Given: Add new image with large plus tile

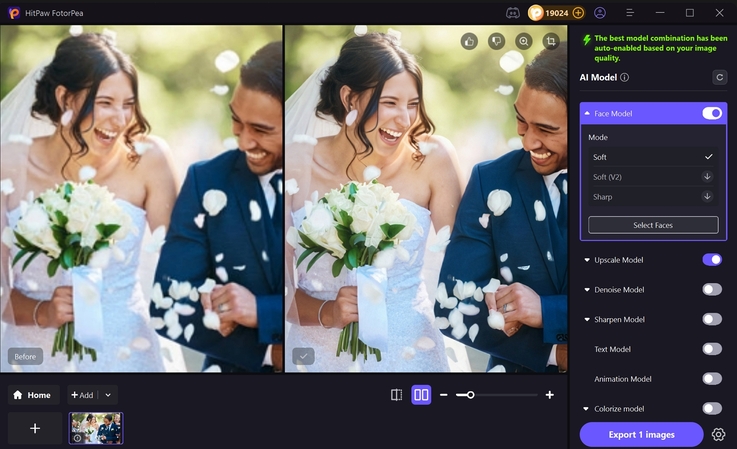Looking at the screenshot, I should pos(35,428).
